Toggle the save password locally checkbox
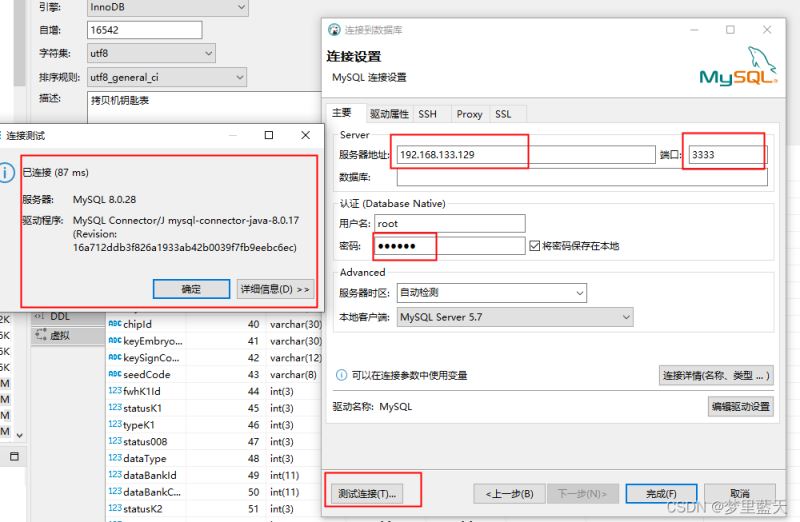This screenshot has height=522, width=800. point(535,246)
